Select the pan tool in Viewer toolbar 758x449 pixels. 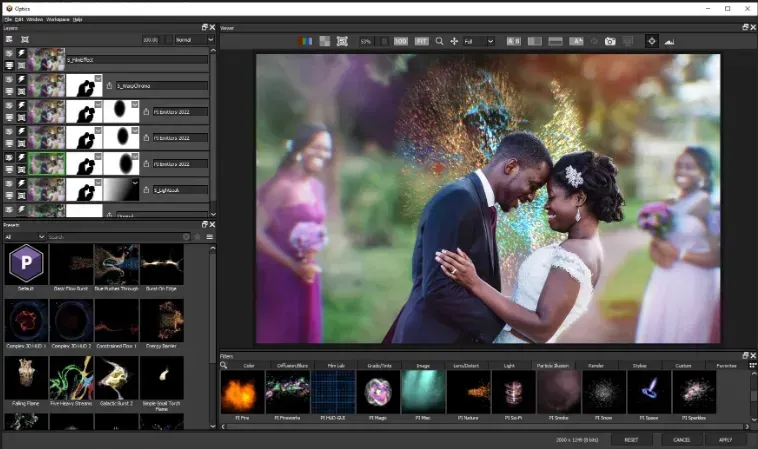click(455, 41)
